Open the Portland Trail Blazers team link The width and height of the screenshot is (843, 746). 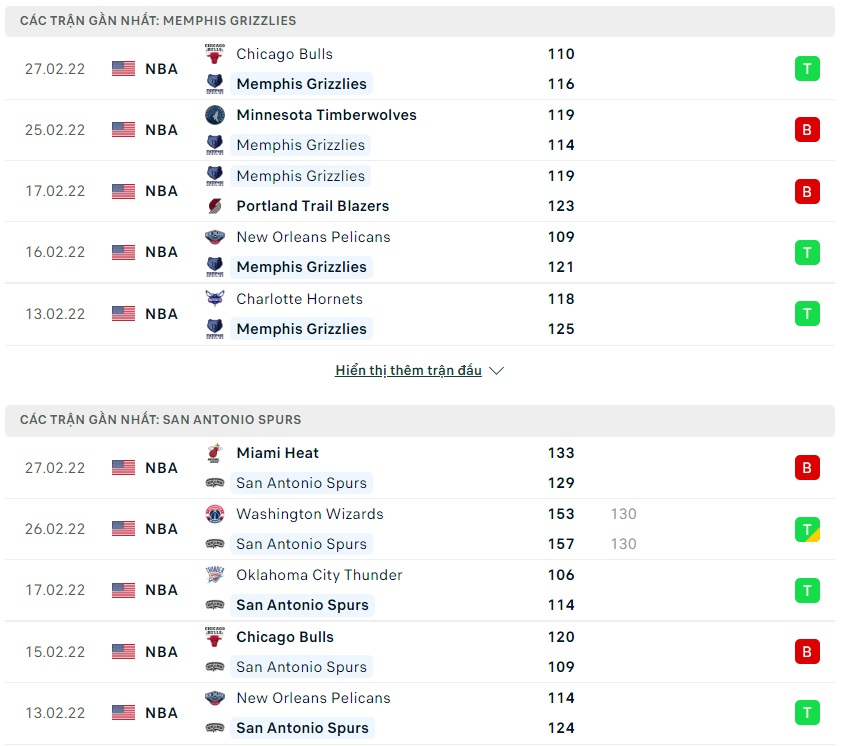tap(312, 206)
